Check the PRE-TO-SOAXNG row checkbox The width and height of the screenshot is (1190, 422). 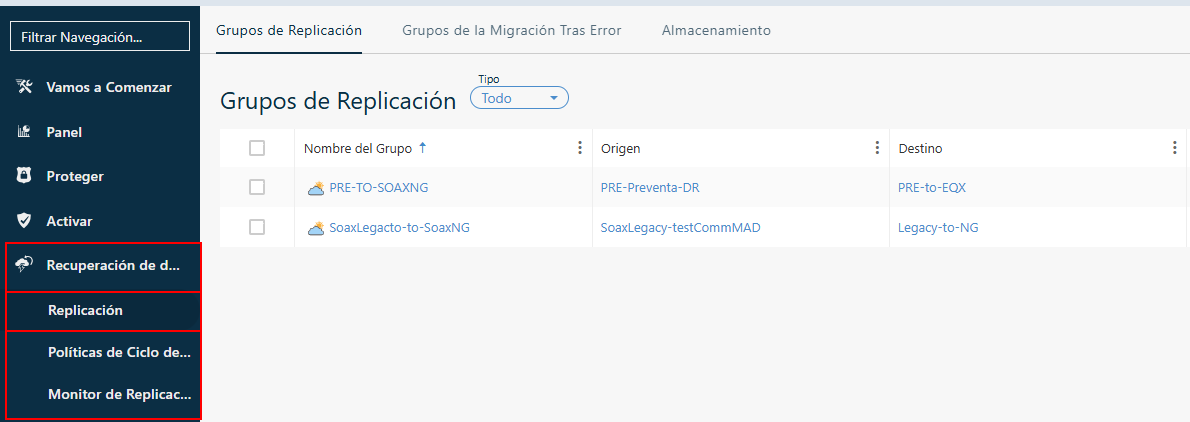[x=257, y=187]
